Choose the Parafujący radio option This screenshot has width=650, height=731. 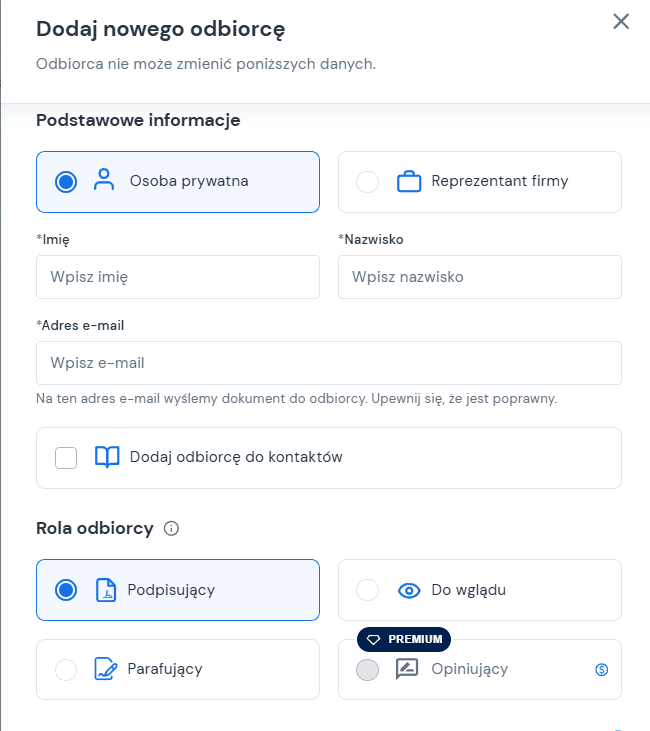click(66, 670)
